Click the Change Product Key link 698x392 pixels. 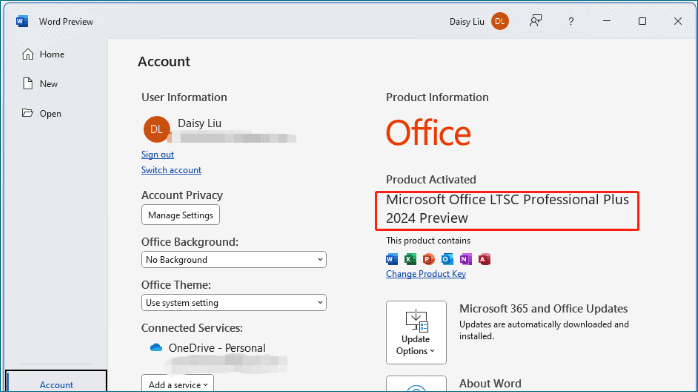point(426,274)
